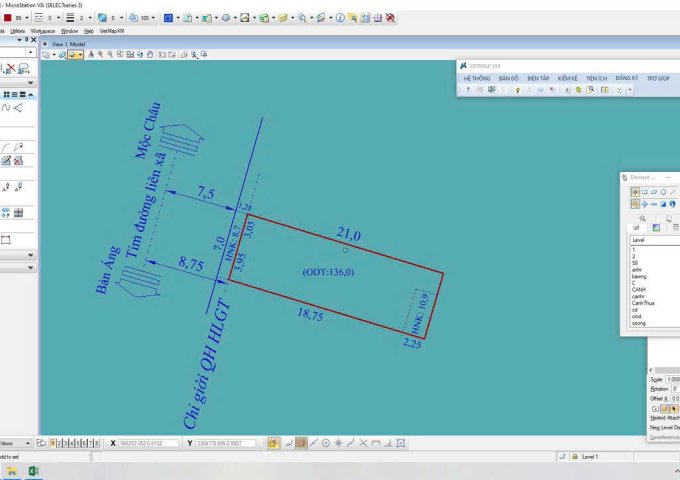The height and width of the screenshot is (480, 680).
Task: Select level CANH in the level list
Action: [x=638, y=290]
